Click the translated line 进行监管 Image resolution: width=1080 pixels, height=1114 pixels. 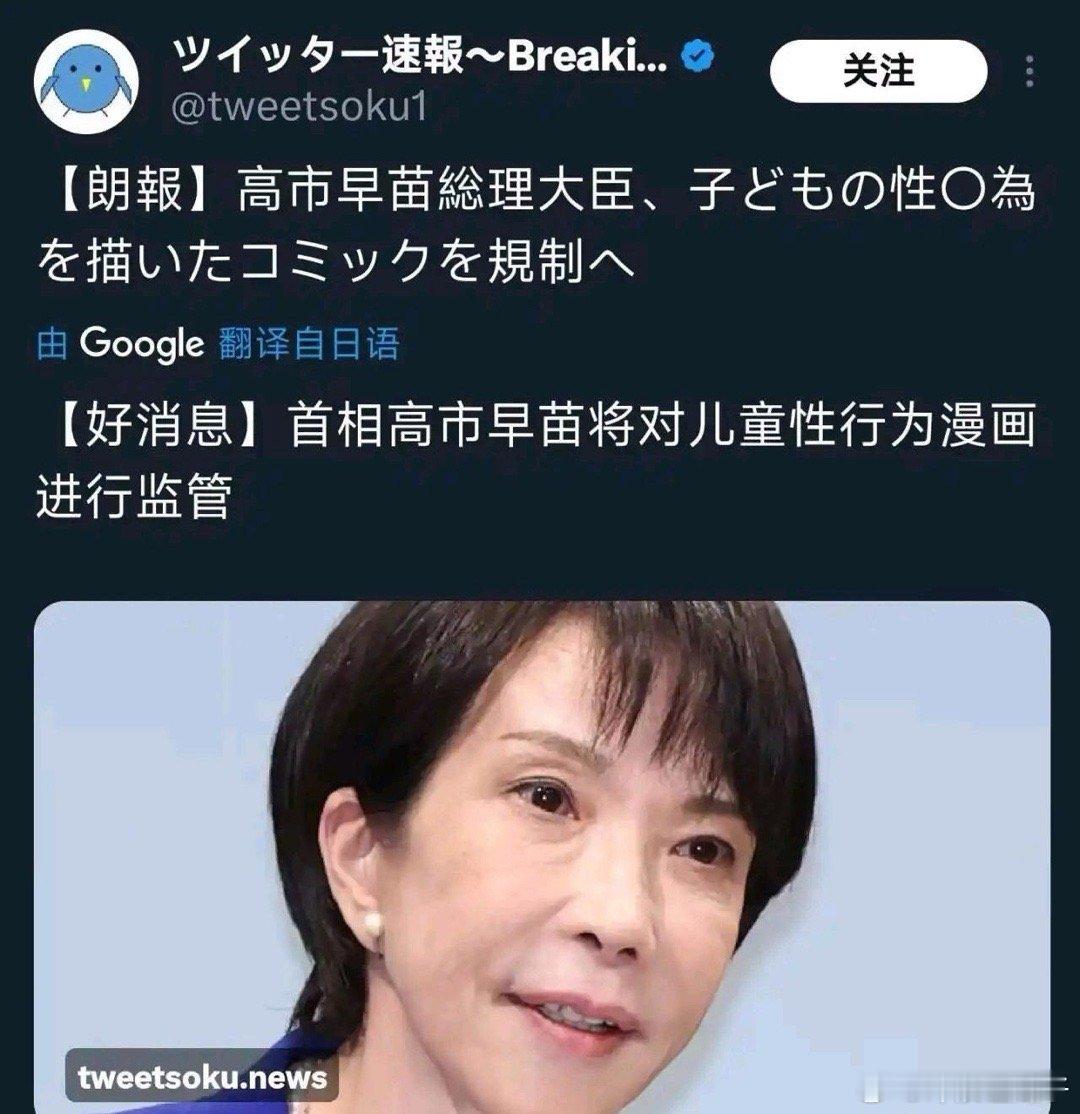[134, 495]
